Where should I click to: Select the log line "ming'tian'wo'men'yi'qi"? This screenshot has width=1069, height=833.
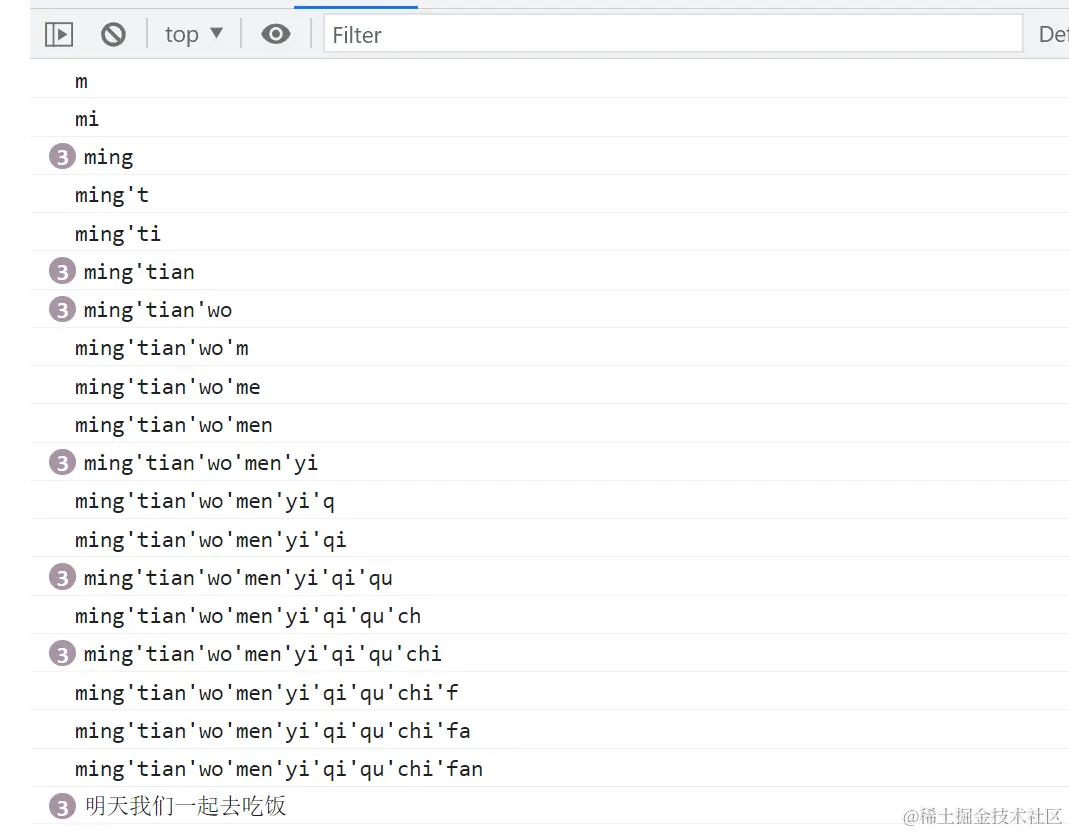click(x=211, y=541)
